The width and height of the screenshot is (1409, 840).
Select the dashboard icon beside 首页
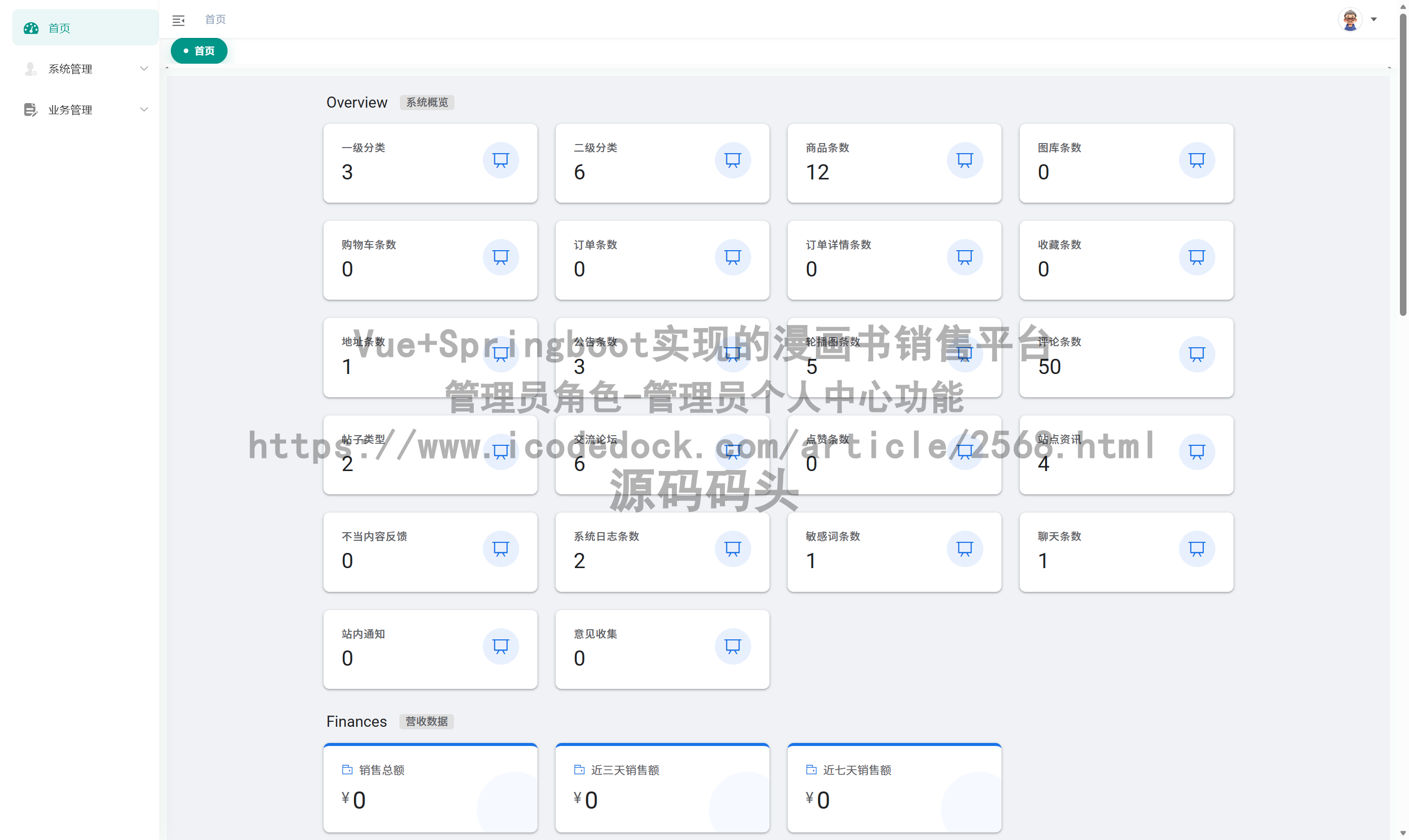(30, 27)
